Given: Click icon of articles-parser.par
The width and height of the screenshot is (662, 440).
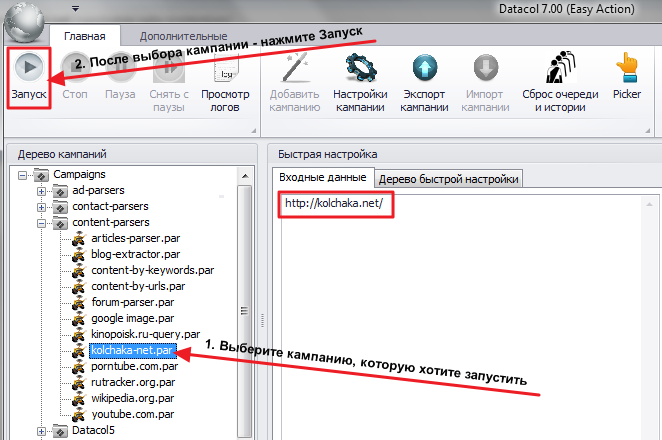Looking at the screenshot, I should point(79,239).
